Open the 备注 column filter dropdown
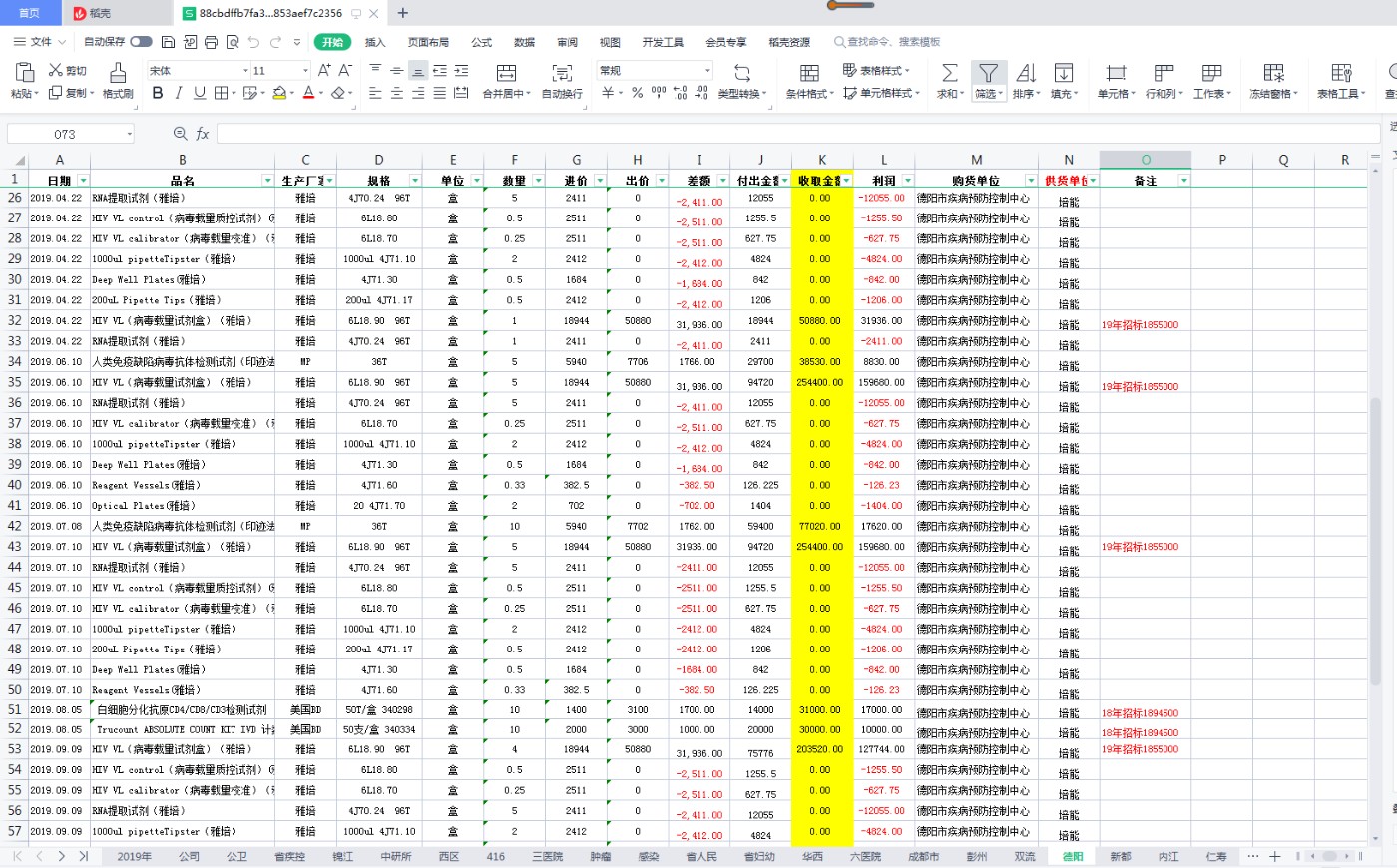 pyautogui.click(x=1184, y=181)
